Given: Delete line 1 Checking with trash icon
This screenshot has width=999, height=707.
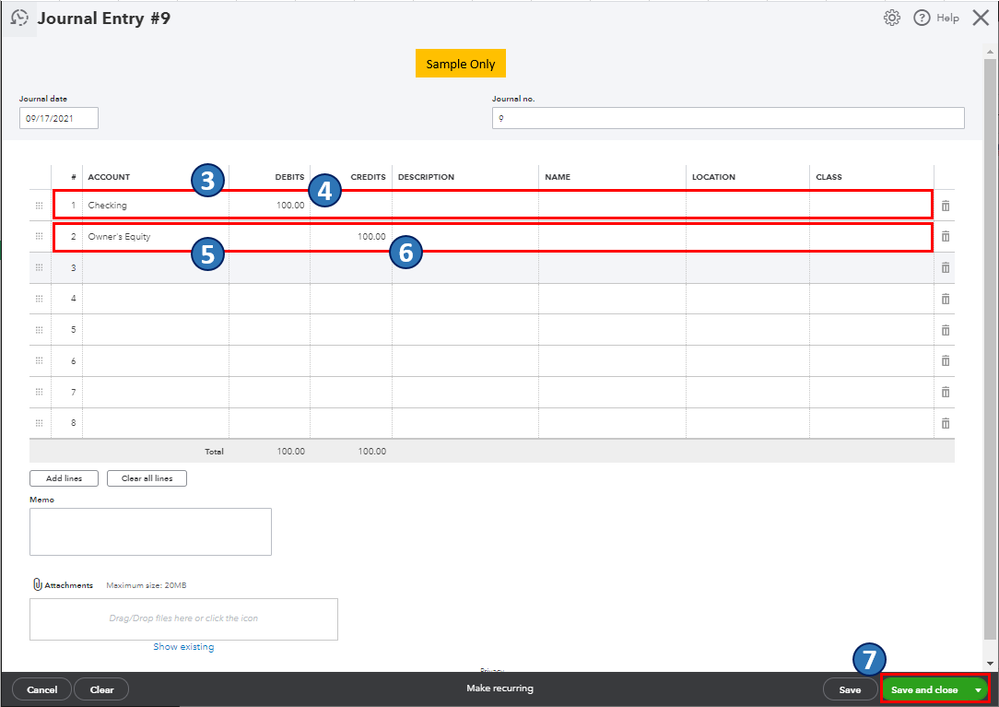Looking at the screenshot, I should 945,206.
